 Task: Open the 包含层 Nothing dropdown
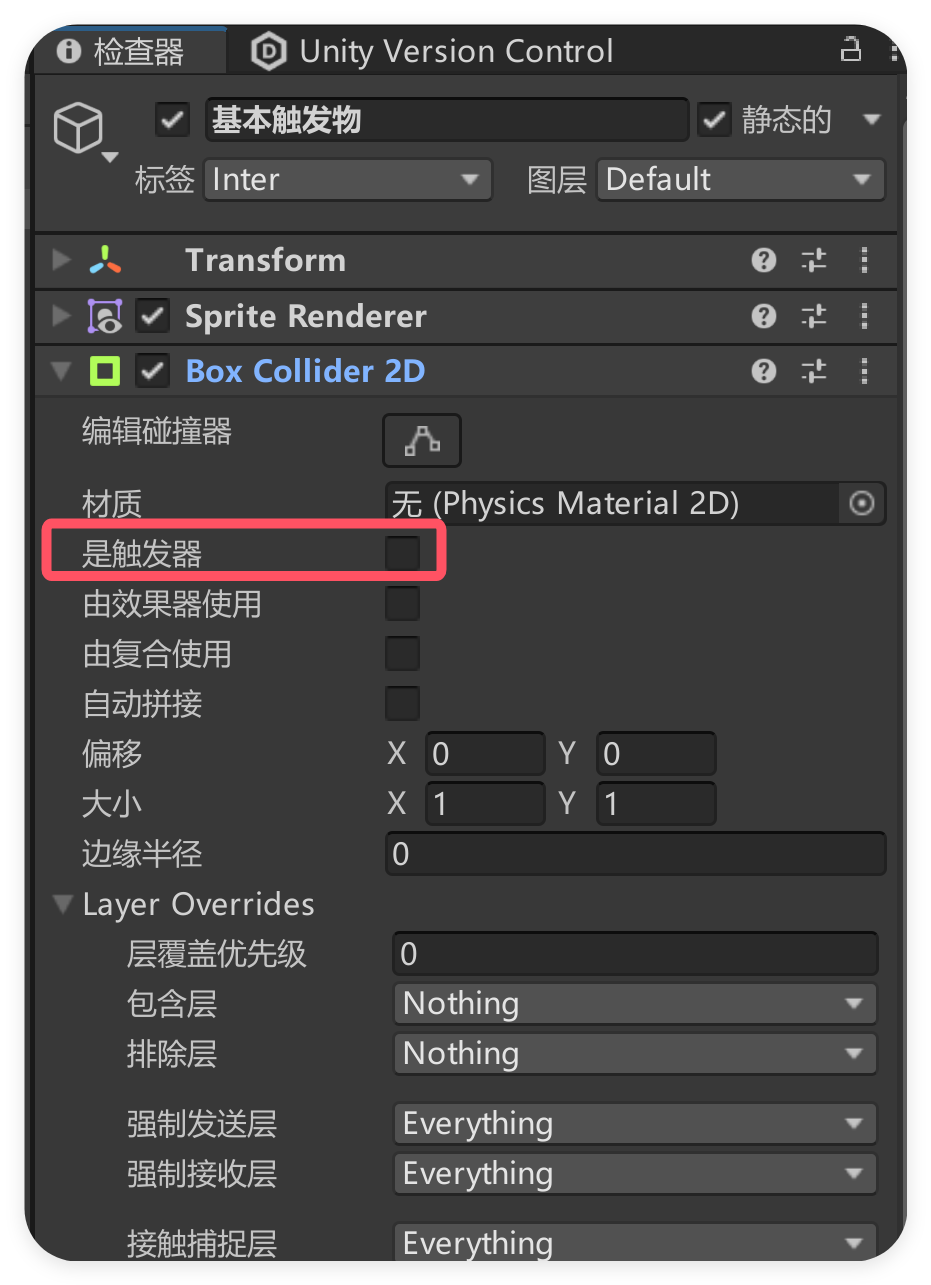635,1004
